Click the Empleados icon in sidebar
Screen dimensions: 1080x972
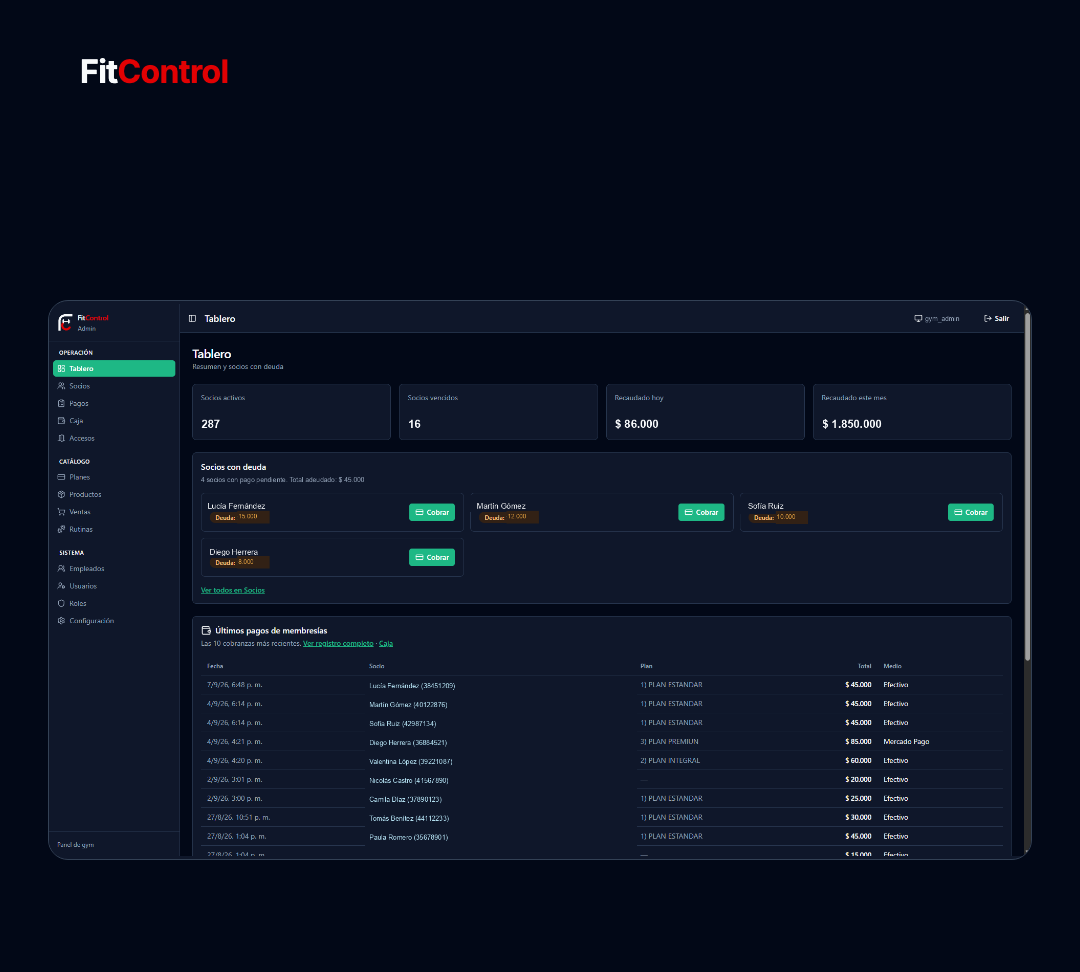(61, 568)
